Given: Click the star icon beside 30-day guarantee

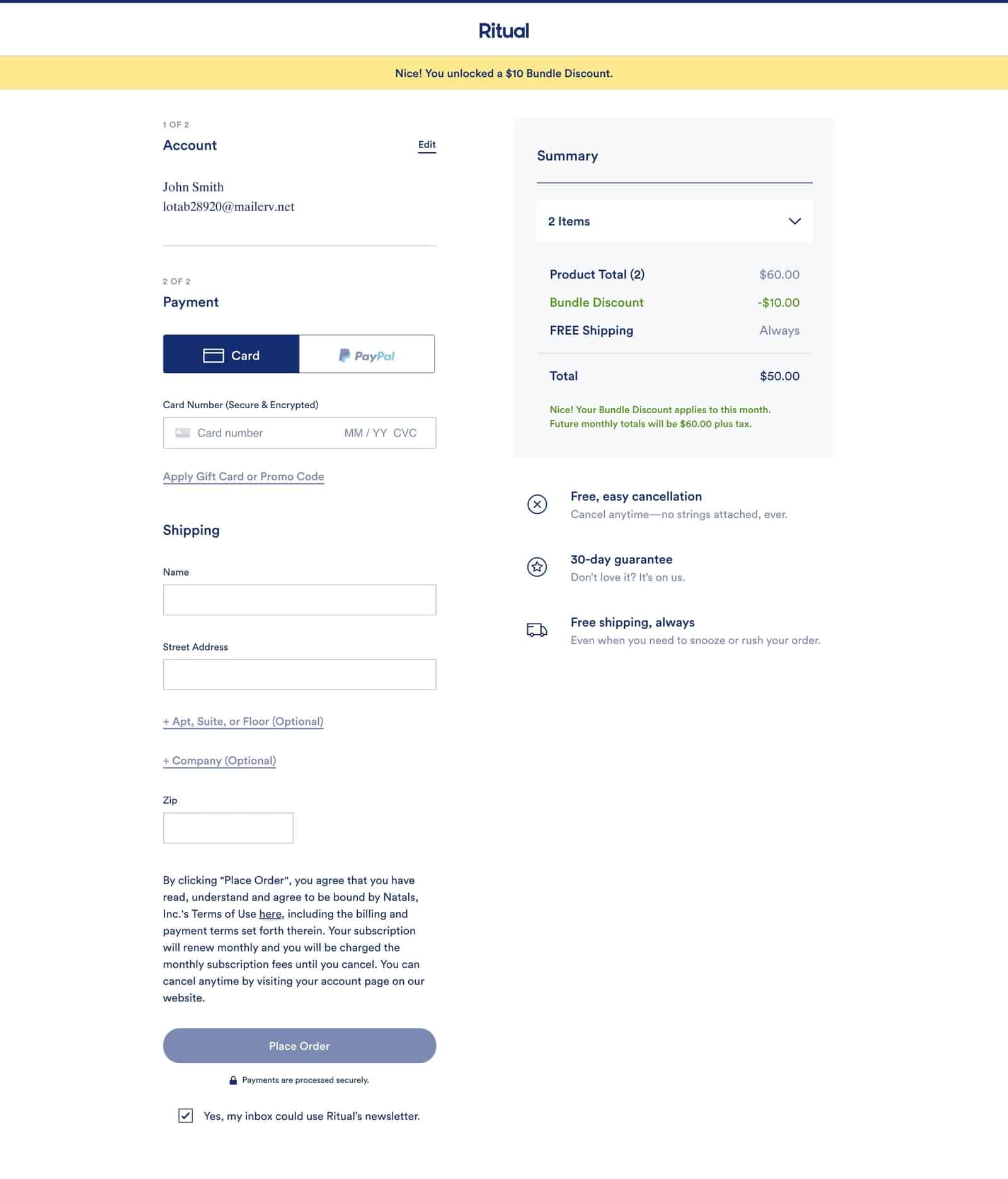Looking at the screenshot, I should (x=536, y=567).
